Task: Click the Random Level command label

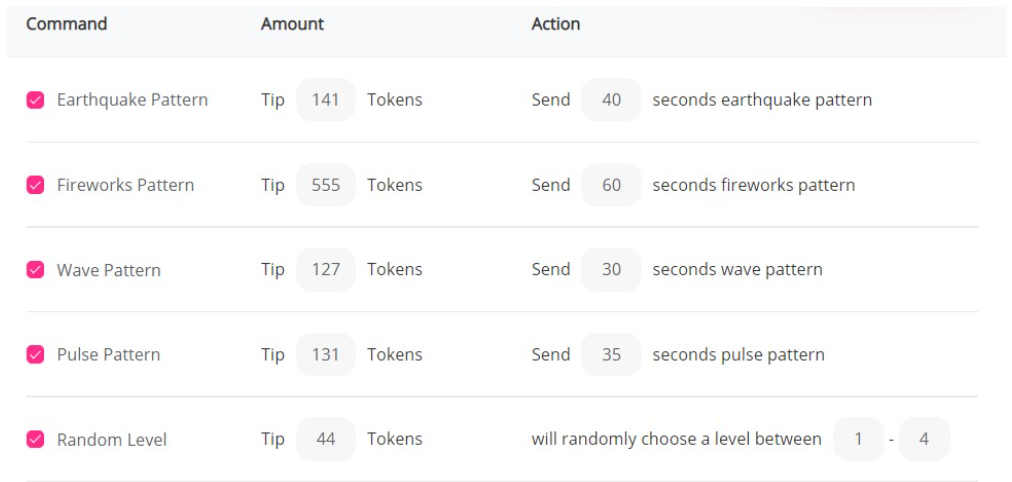Action: [112, 439]
